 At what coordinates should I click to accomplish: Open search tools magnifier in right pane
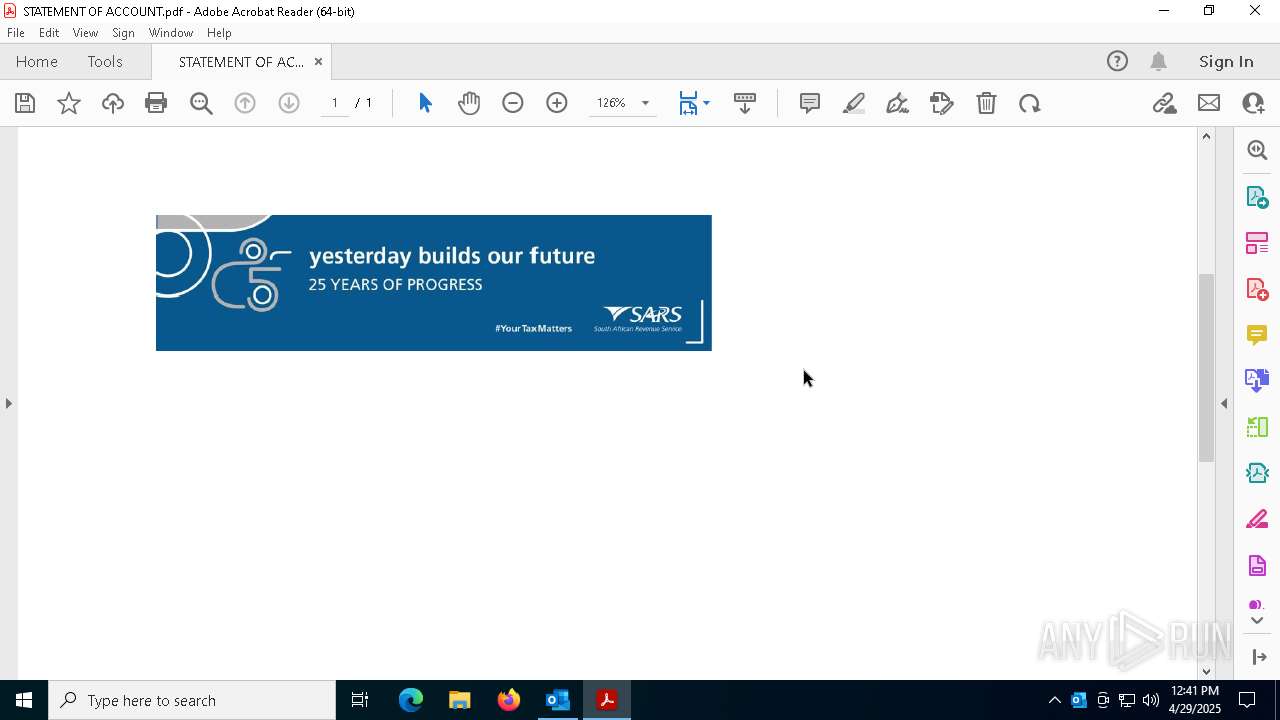(1257, 150)
